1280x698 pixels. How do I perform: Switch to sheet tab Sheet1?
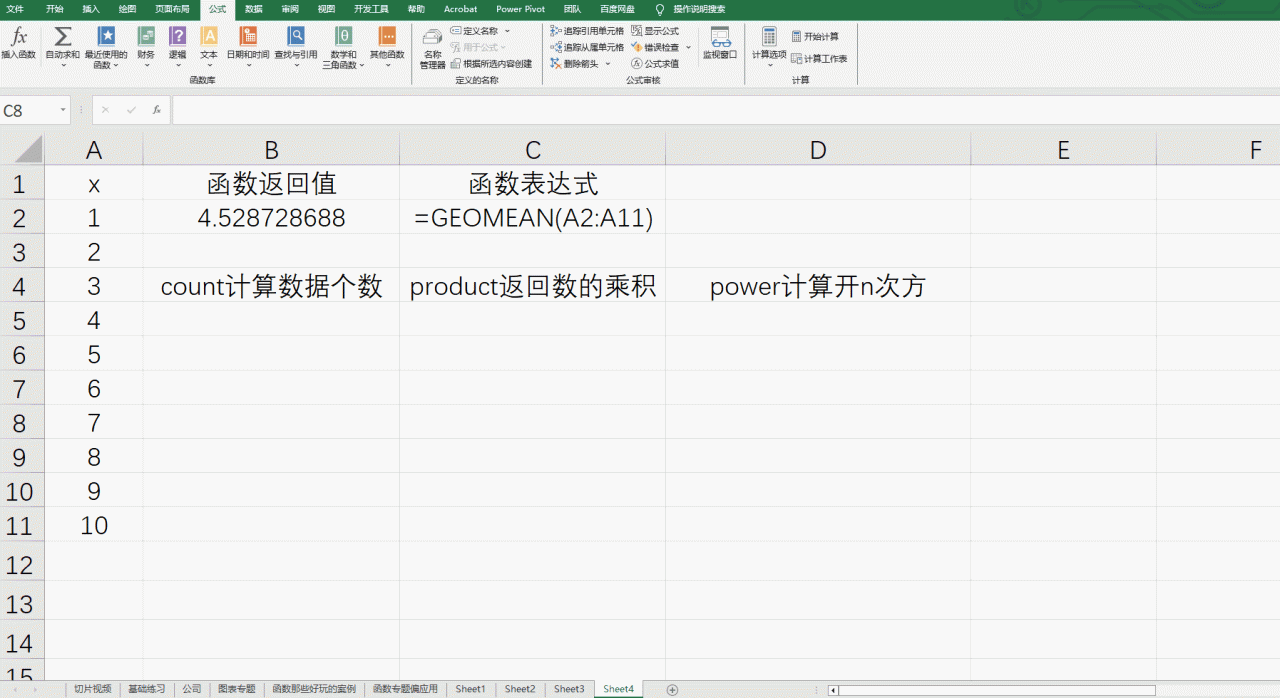click(470, 689)
